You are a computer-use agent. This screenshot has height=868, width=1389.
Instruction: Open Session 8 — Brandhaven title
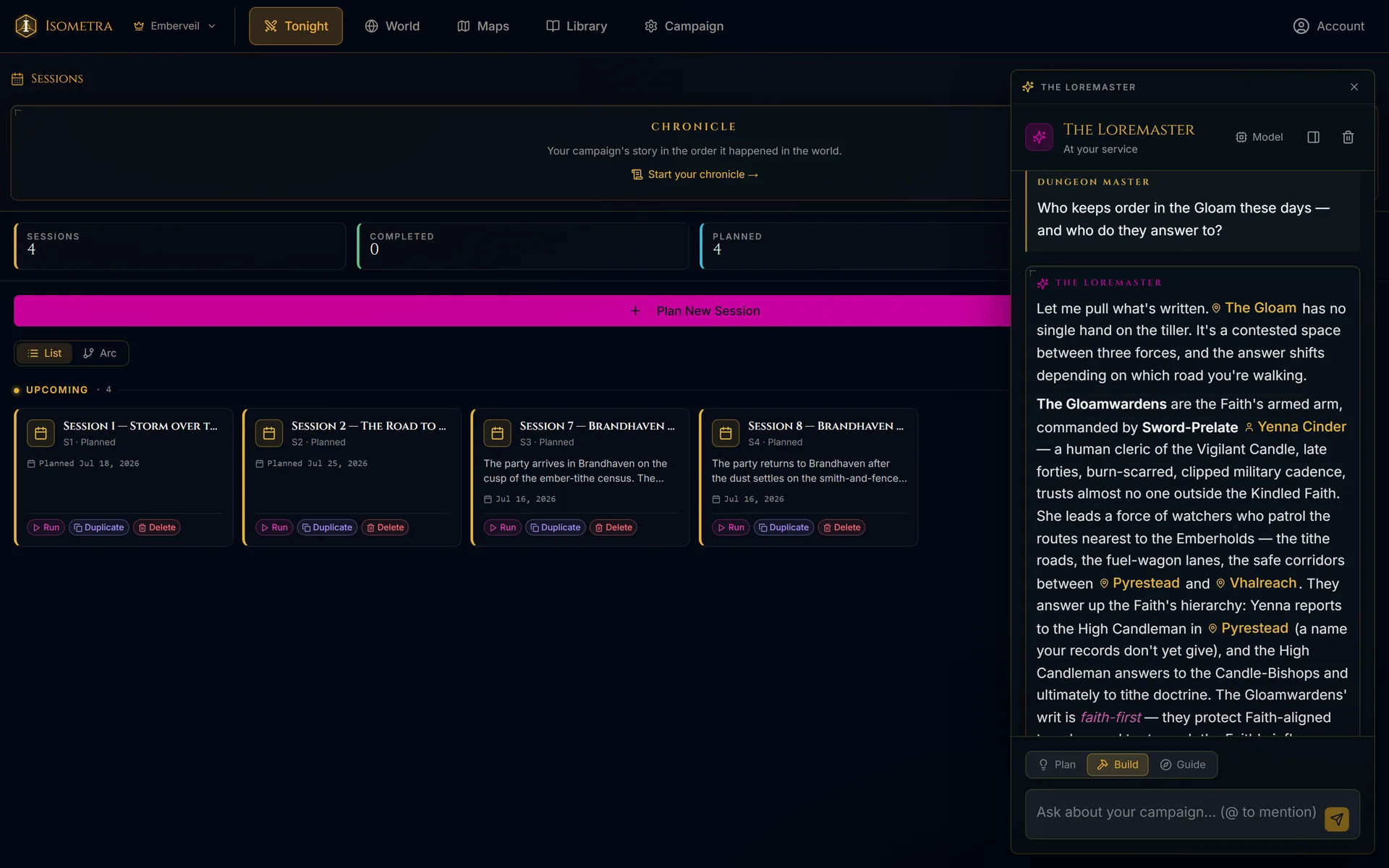(825, 426)
